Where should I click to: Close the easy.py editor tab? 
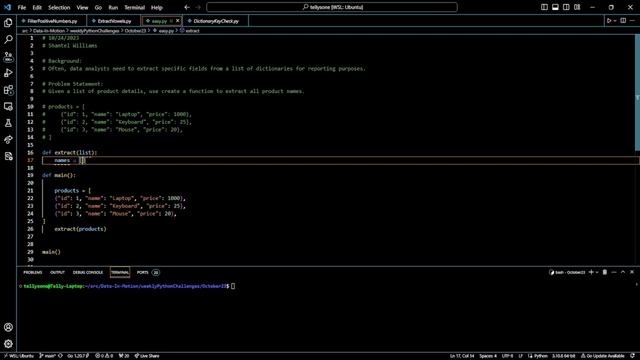[x=178, y=21]
